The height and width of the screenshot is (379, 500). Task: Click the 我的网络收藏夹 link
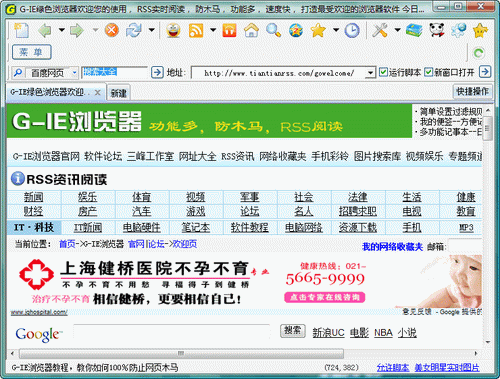[392, 247]
